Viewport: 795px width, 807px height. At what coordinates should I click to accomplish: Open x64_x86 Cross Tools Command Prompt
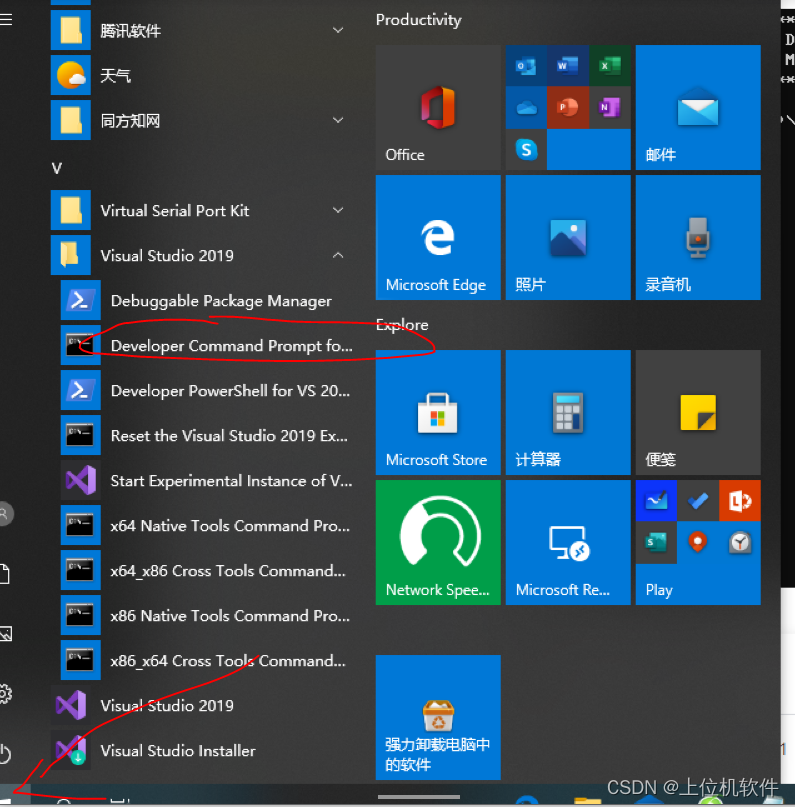click(207, 571)
